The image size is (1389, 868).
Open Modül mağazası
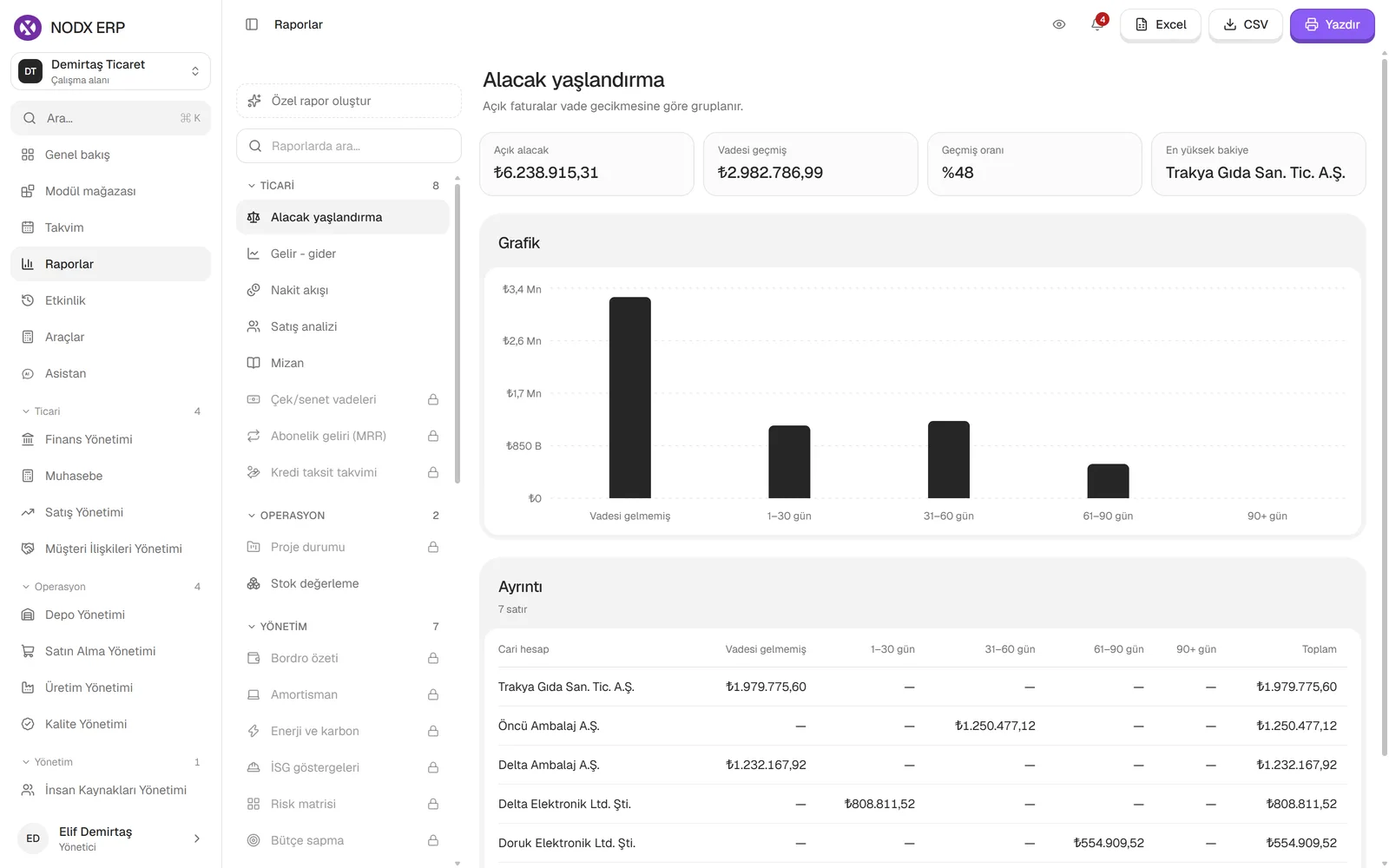pos(110,191)
